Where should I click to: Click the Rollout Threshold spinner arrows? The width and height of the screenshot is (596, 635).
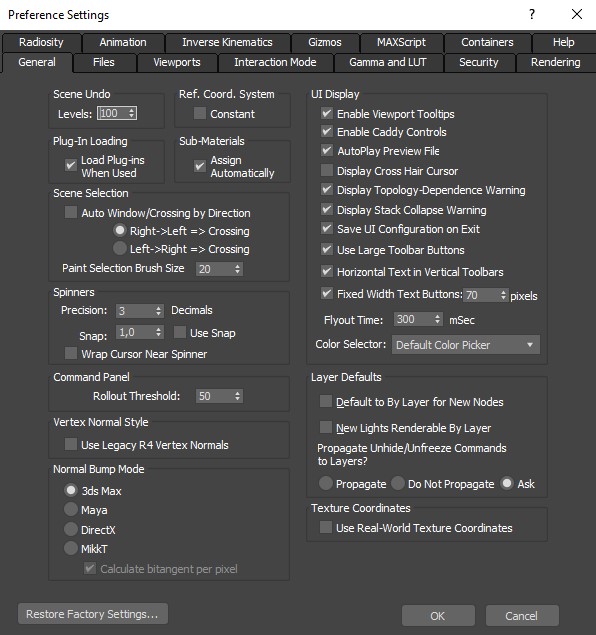pos(238,396)
